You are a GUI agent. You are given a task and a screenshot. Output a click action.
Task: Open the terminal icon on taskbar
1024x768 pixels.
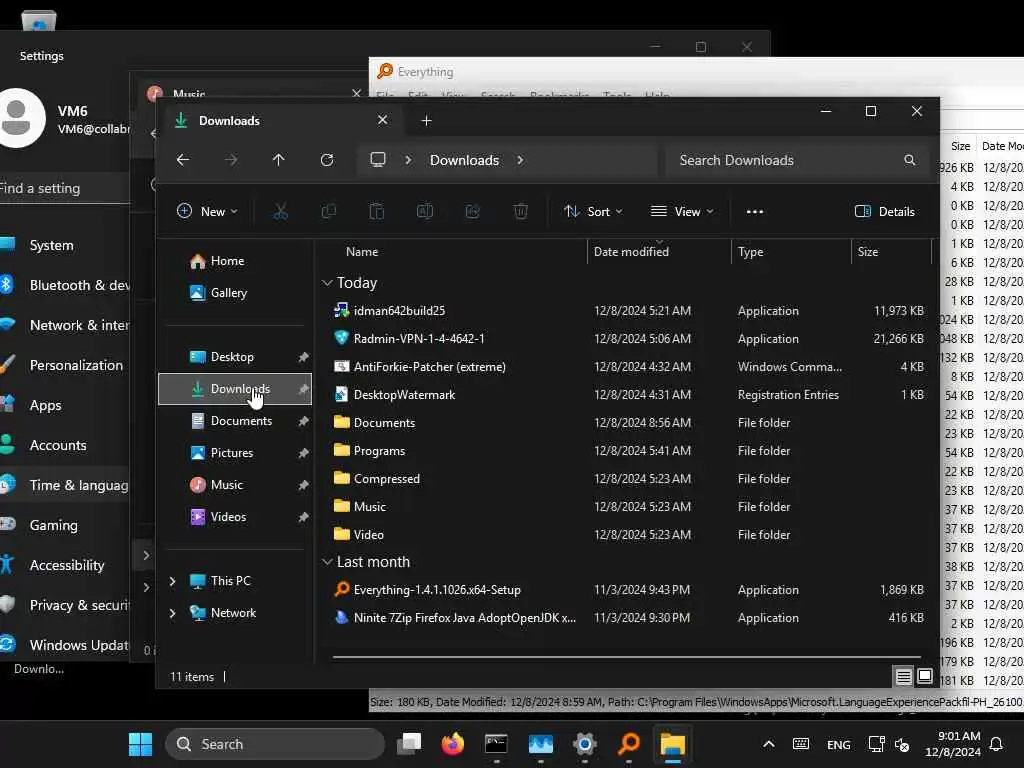pyautogui.click(x=496, y=744)
